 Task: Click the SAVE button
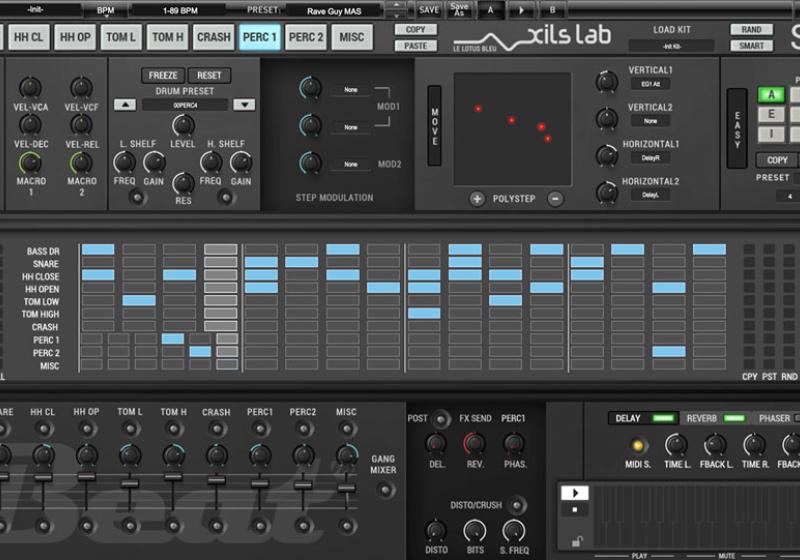tap(429, 10)
